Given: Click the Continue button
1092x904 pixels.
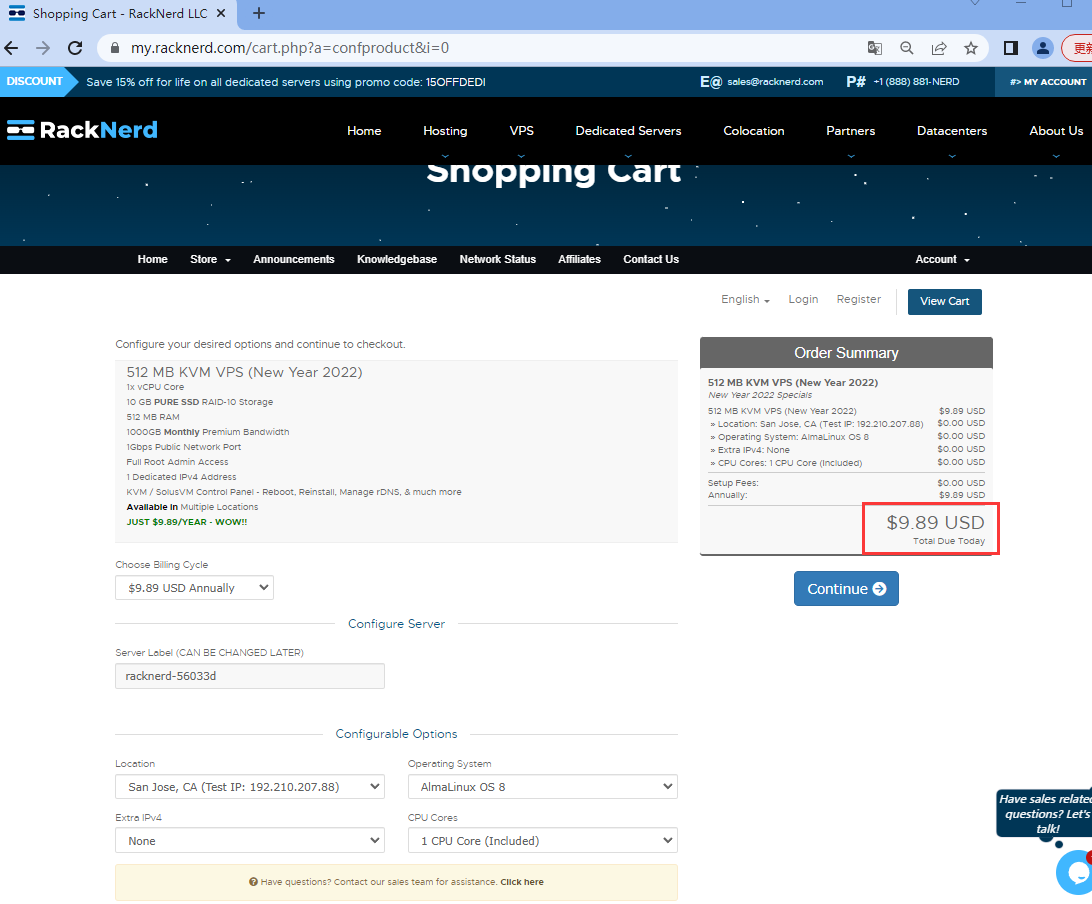Looking at the screenshot, I should [846, 589].
